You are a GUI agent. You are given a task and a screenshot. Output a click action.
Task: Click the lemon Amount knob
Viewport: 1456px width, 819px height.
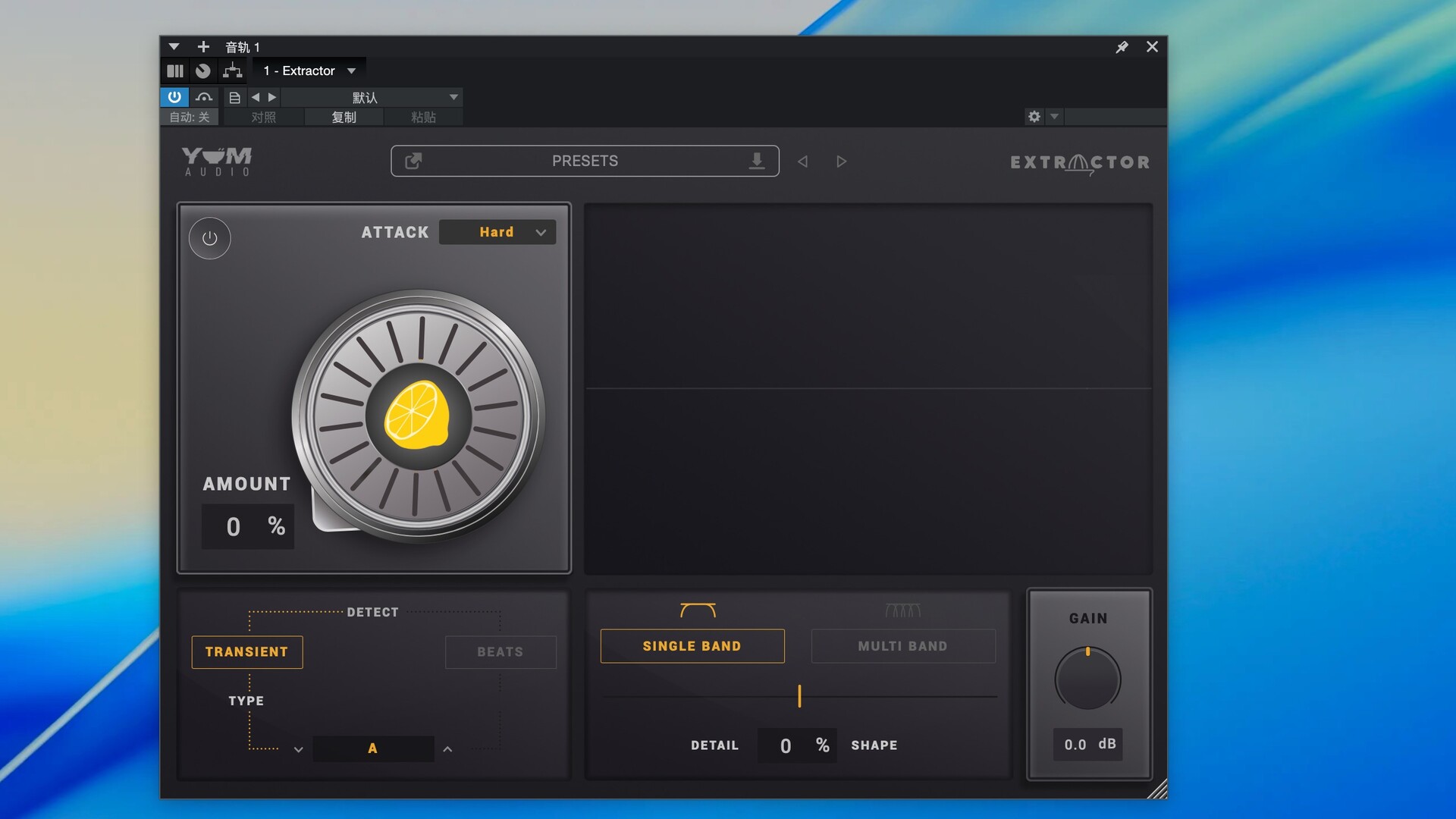(418, 416)
